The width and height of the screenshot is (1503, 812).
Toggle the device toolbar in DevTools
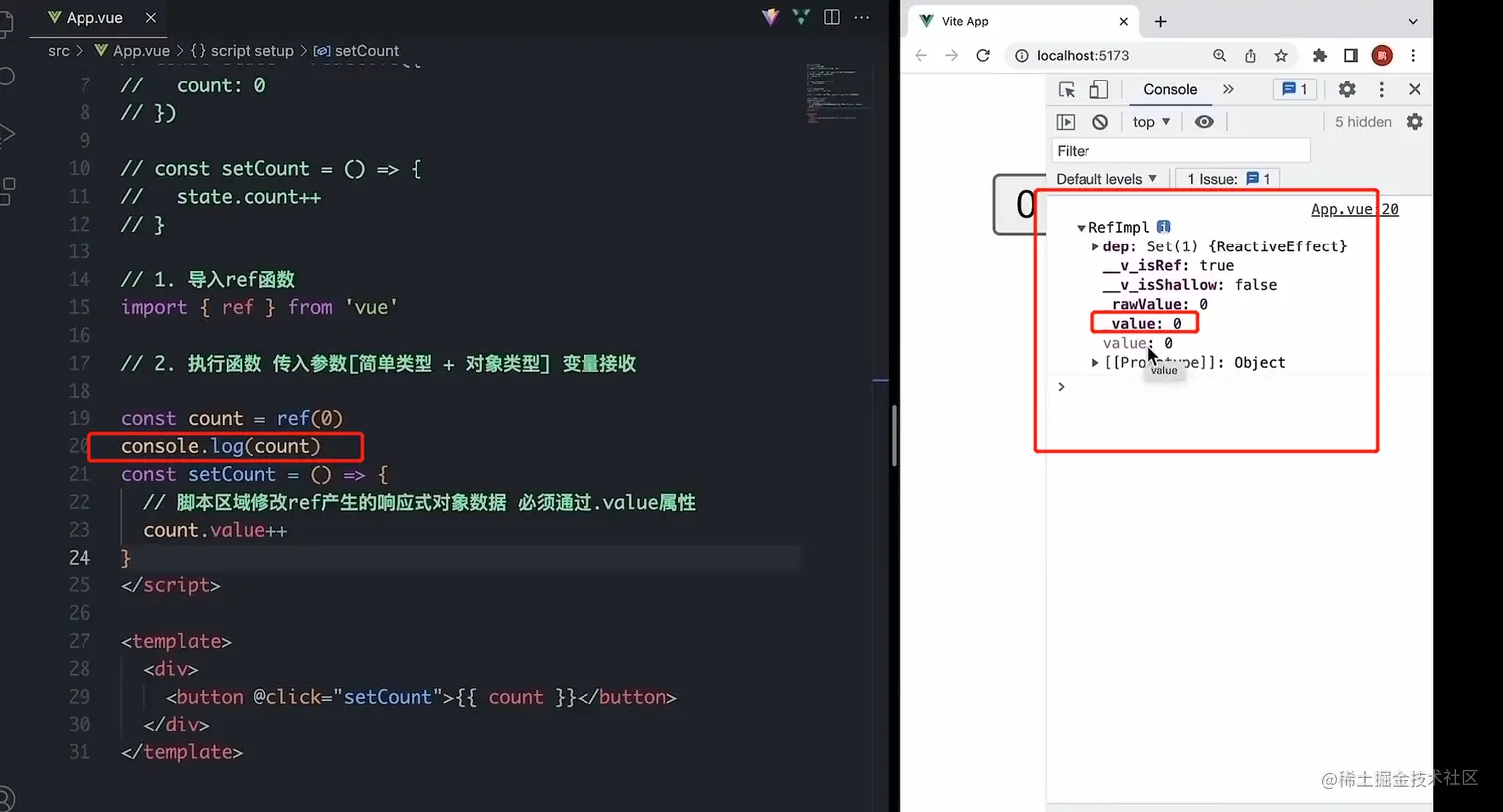(x=1098, y=90)
